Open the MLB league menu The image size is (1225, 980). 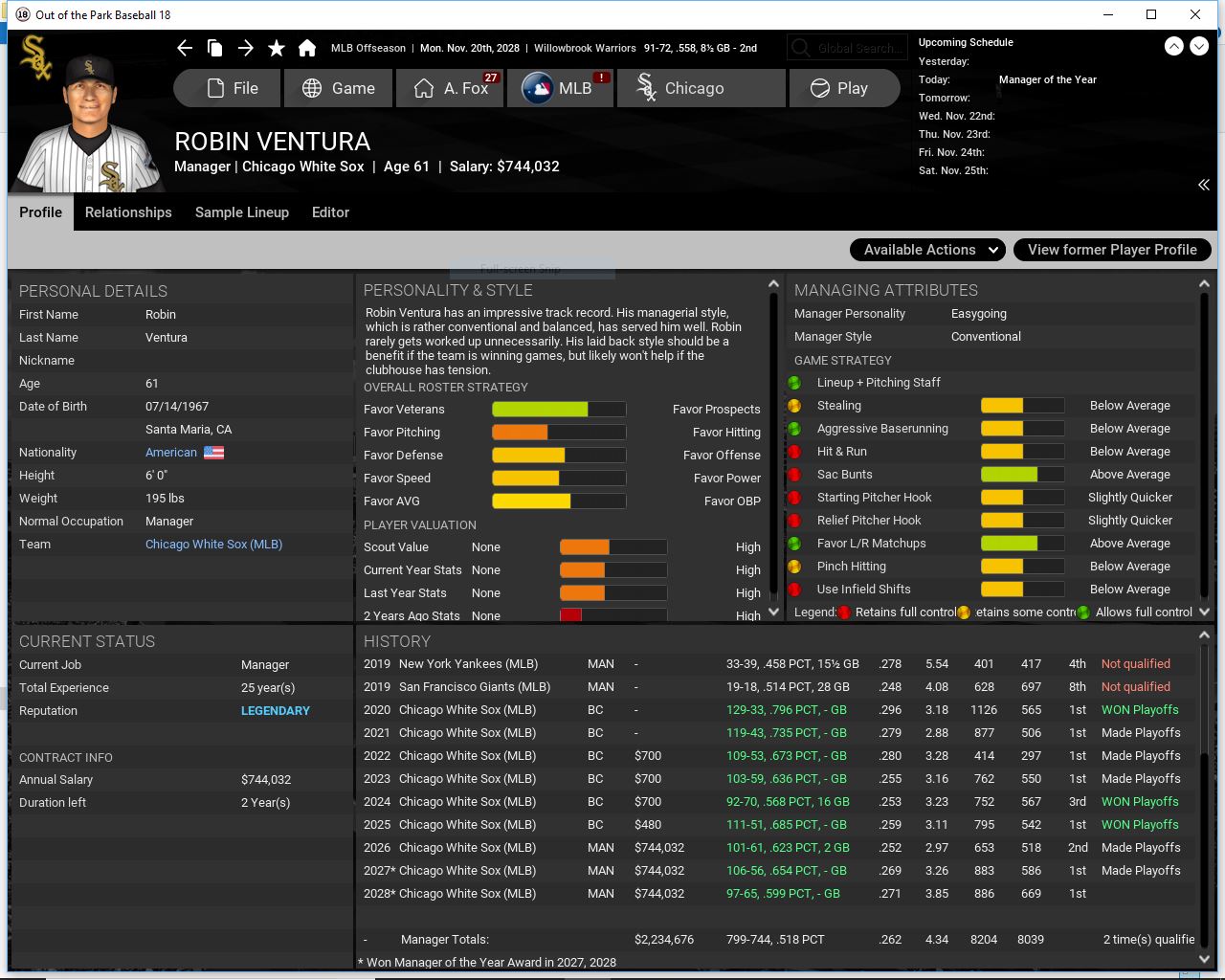click(x=560, y=88)
